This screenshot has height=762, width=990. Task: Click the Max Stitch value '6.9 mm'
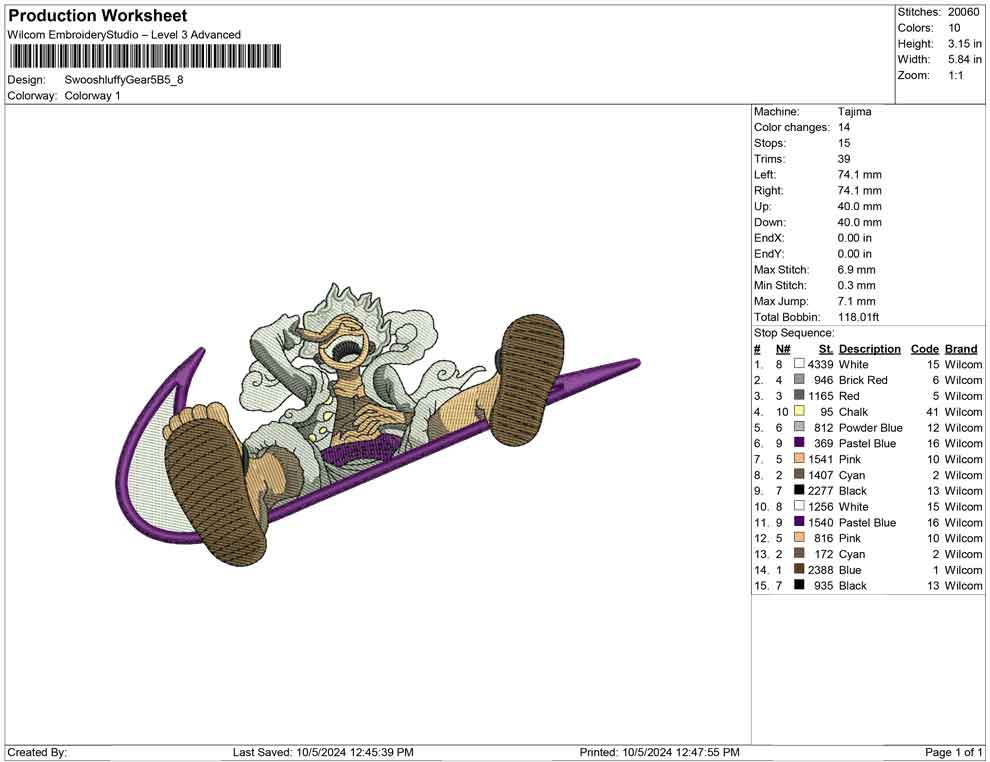tap(856, 270)
